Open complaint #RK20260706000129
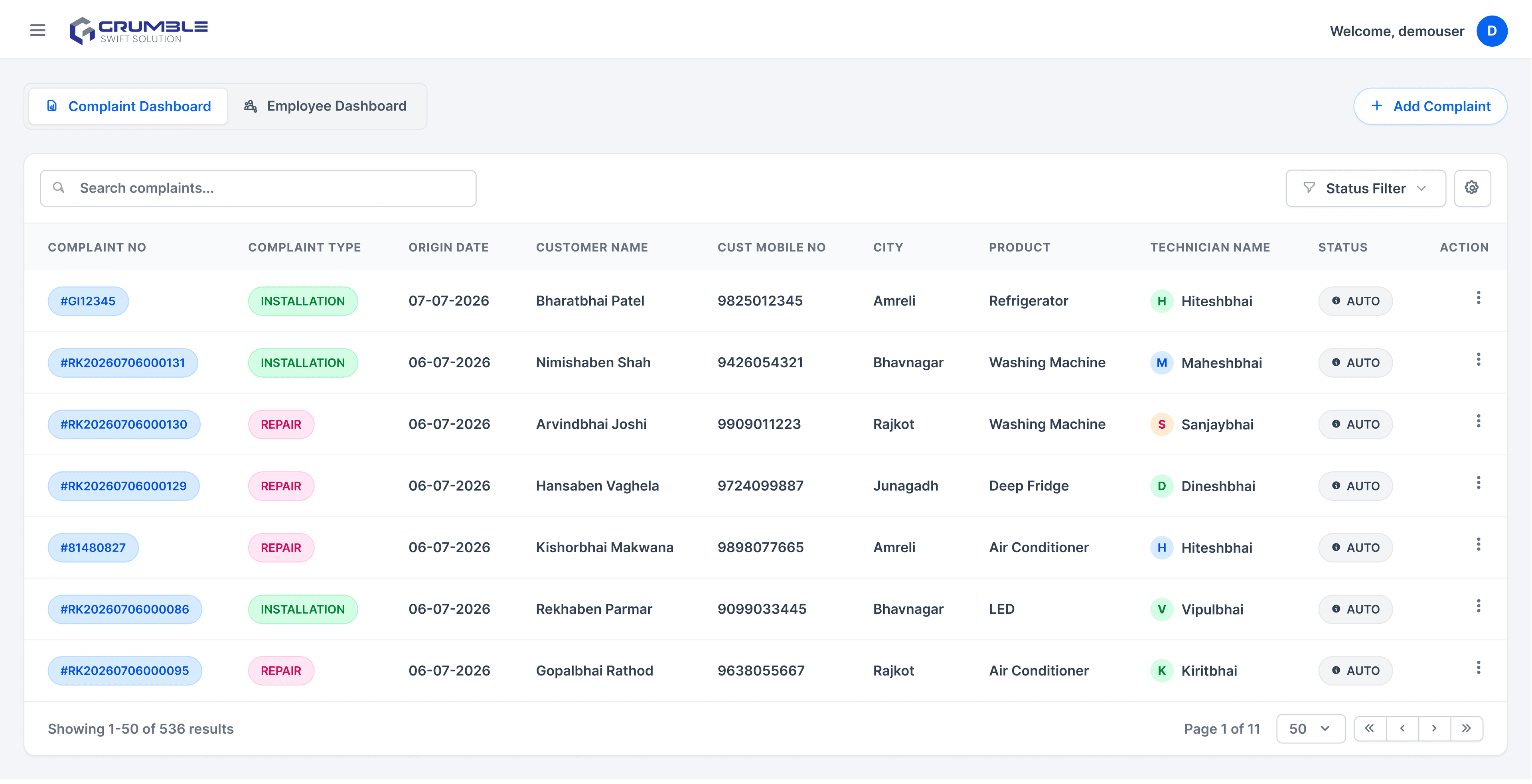The height and width of the screenshot is (784, 1532). [x=123, y=486]
